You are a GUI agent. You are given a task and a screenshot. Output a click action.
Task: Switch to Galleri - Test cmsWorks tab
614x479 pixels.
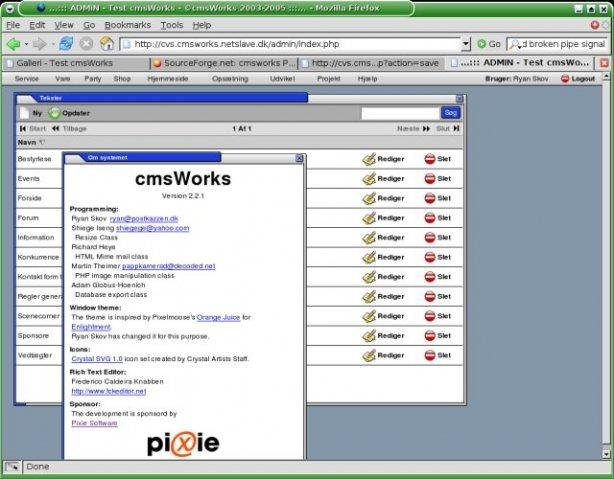click(76, 63)
